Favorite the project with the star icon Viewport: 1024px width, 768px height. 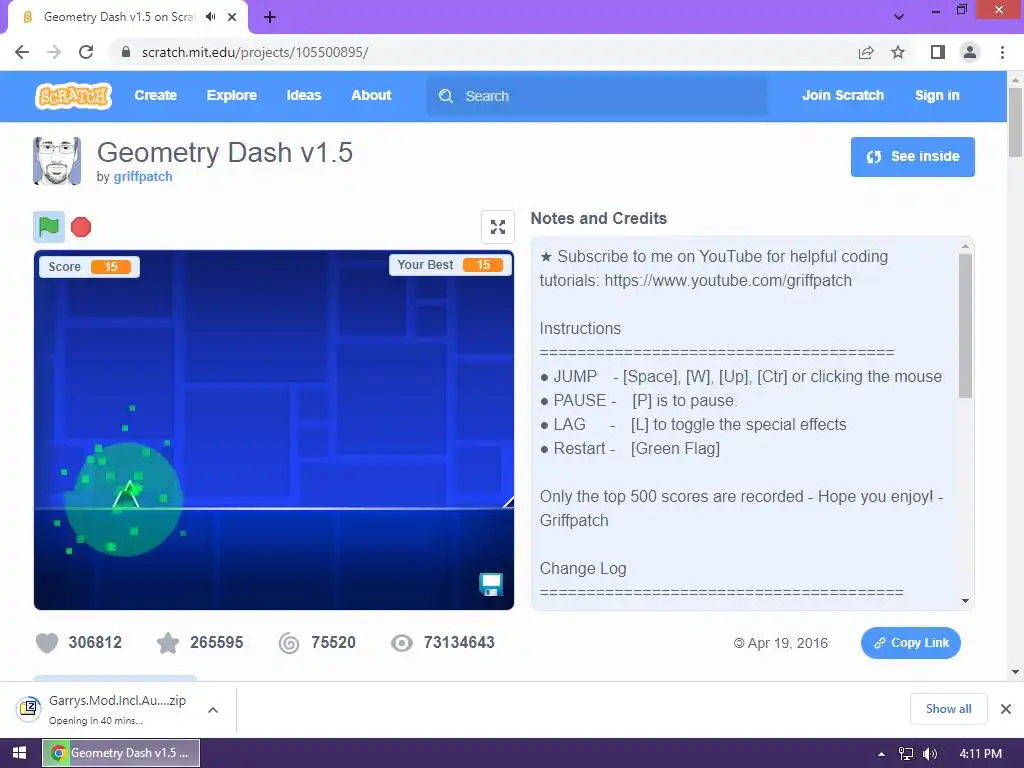click(168, 643)
